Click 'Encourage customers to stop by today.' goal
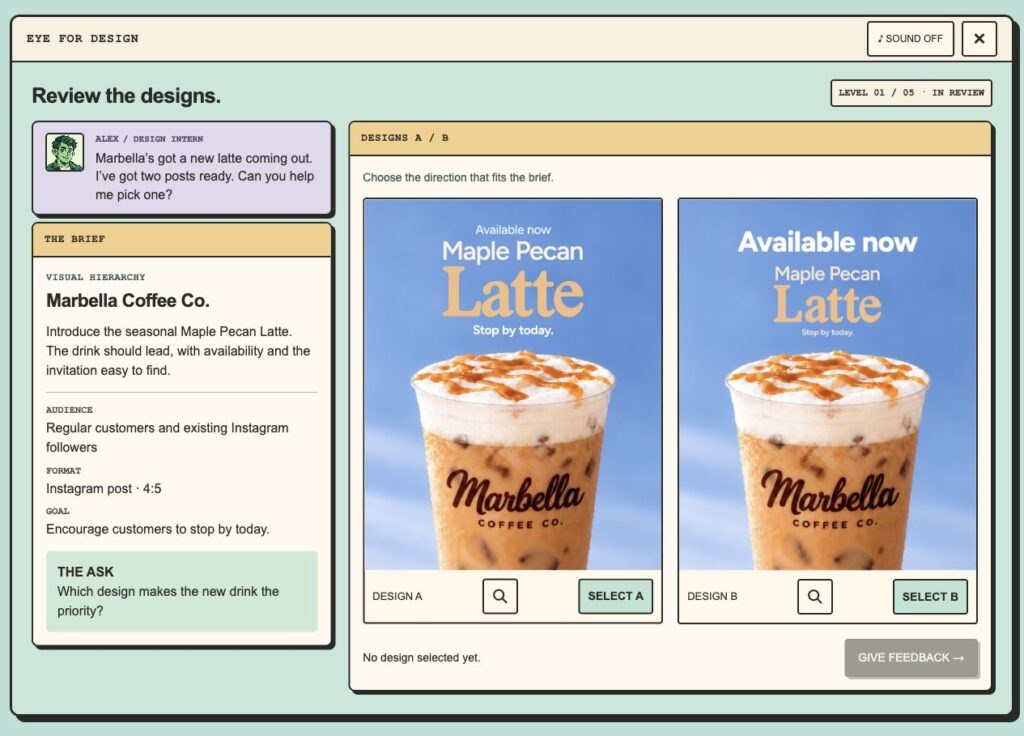 157,529
